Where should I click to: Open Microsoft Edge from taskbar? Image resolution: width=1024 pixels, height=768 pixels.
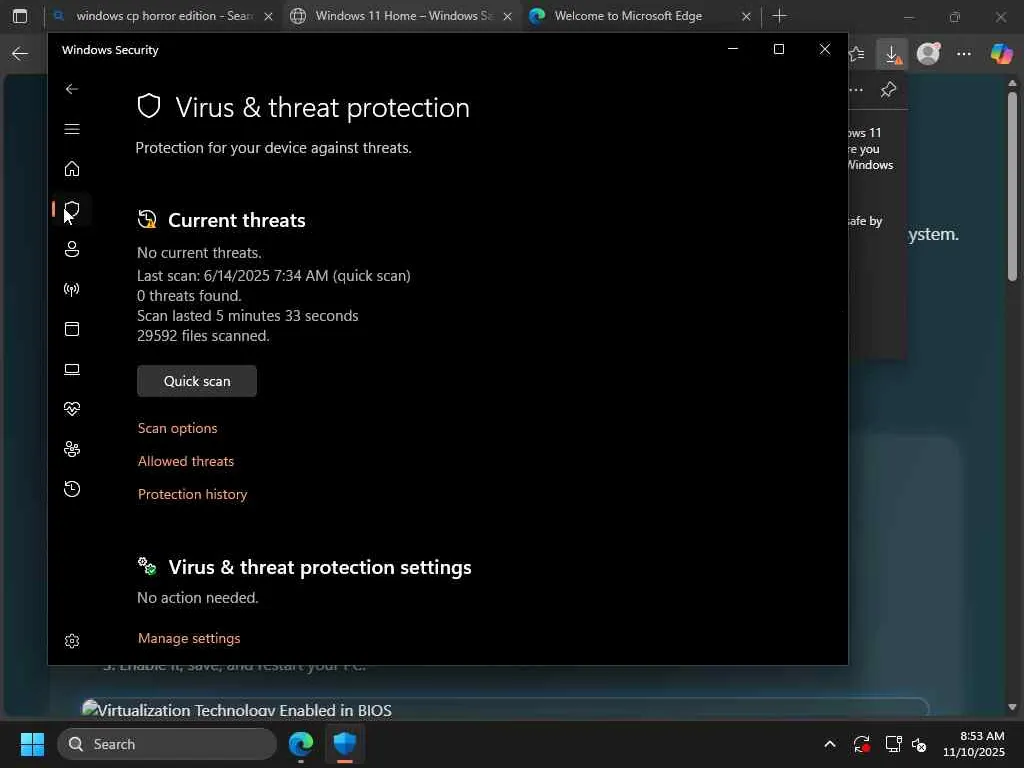301,744
